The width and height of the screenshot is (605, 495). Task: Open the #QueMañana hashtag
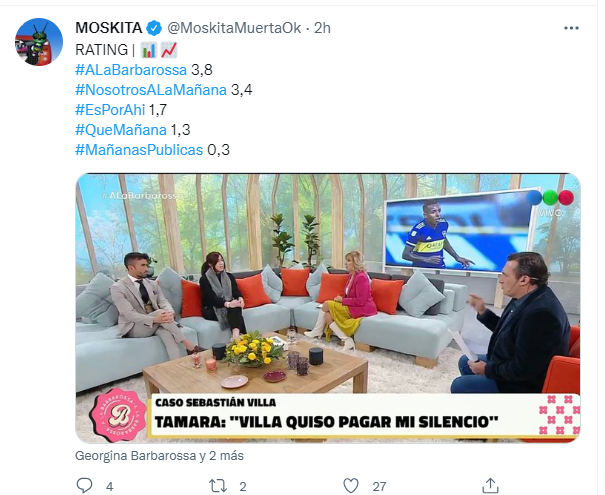click(121, 130)
